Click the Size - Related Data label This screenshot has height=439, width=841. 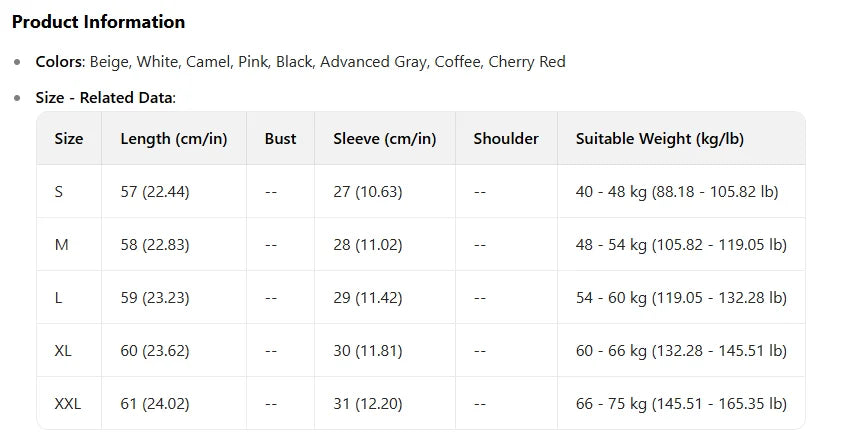coord(105,98)
